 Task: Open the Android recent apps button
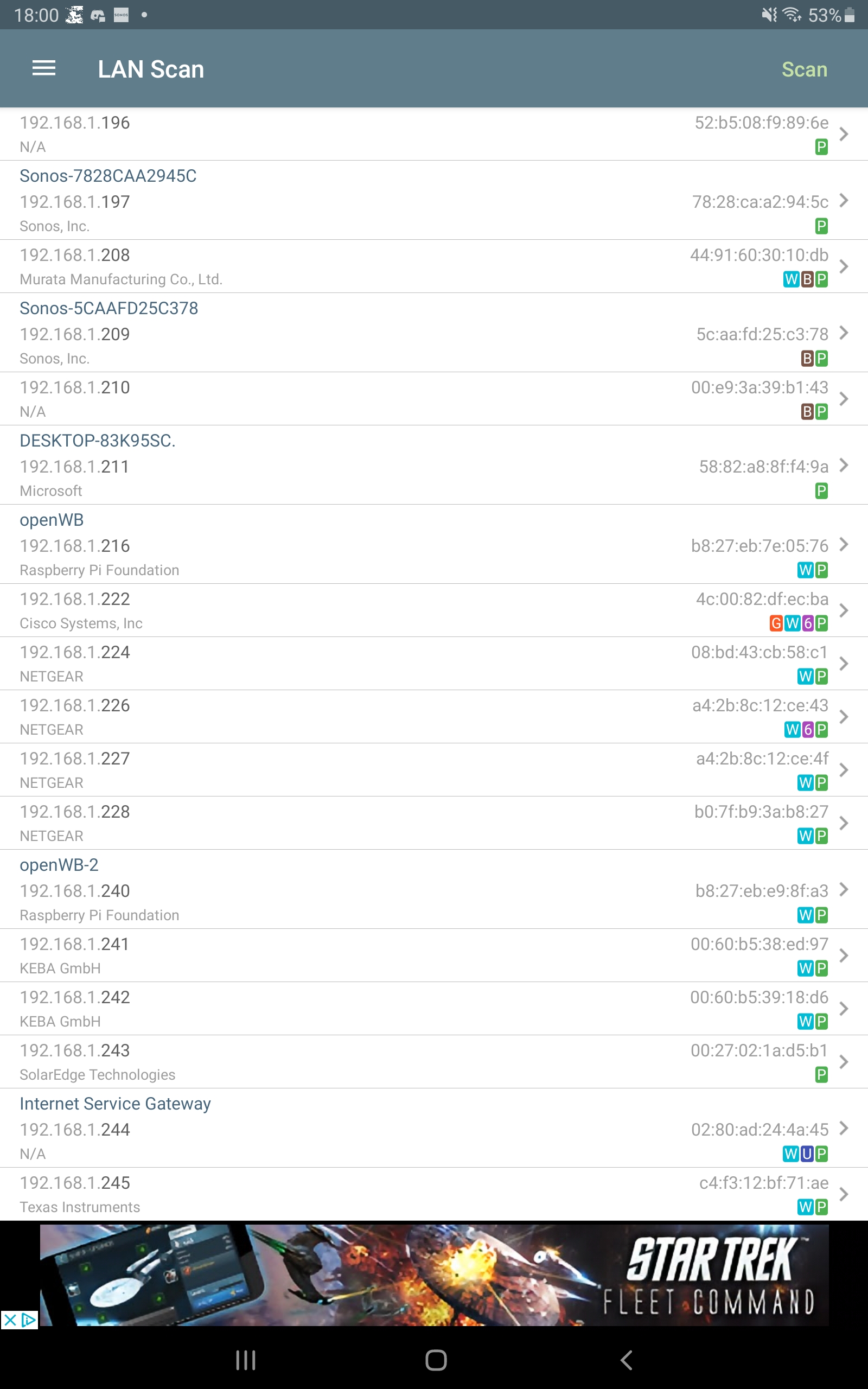click(246, 1360)
